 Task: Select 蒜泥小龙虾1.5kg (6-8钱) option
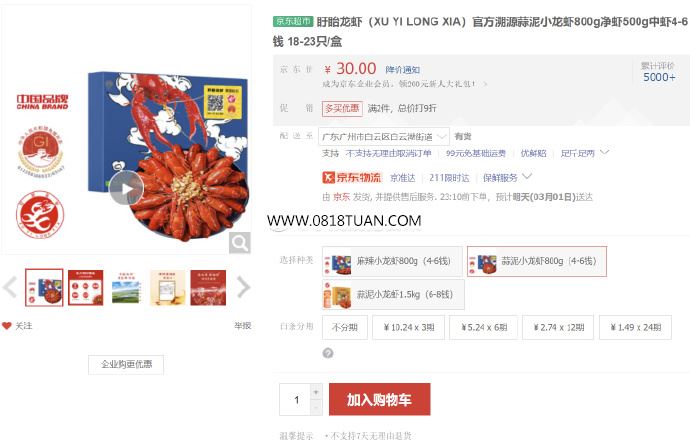pyautogui.click(x=393, y=294)
